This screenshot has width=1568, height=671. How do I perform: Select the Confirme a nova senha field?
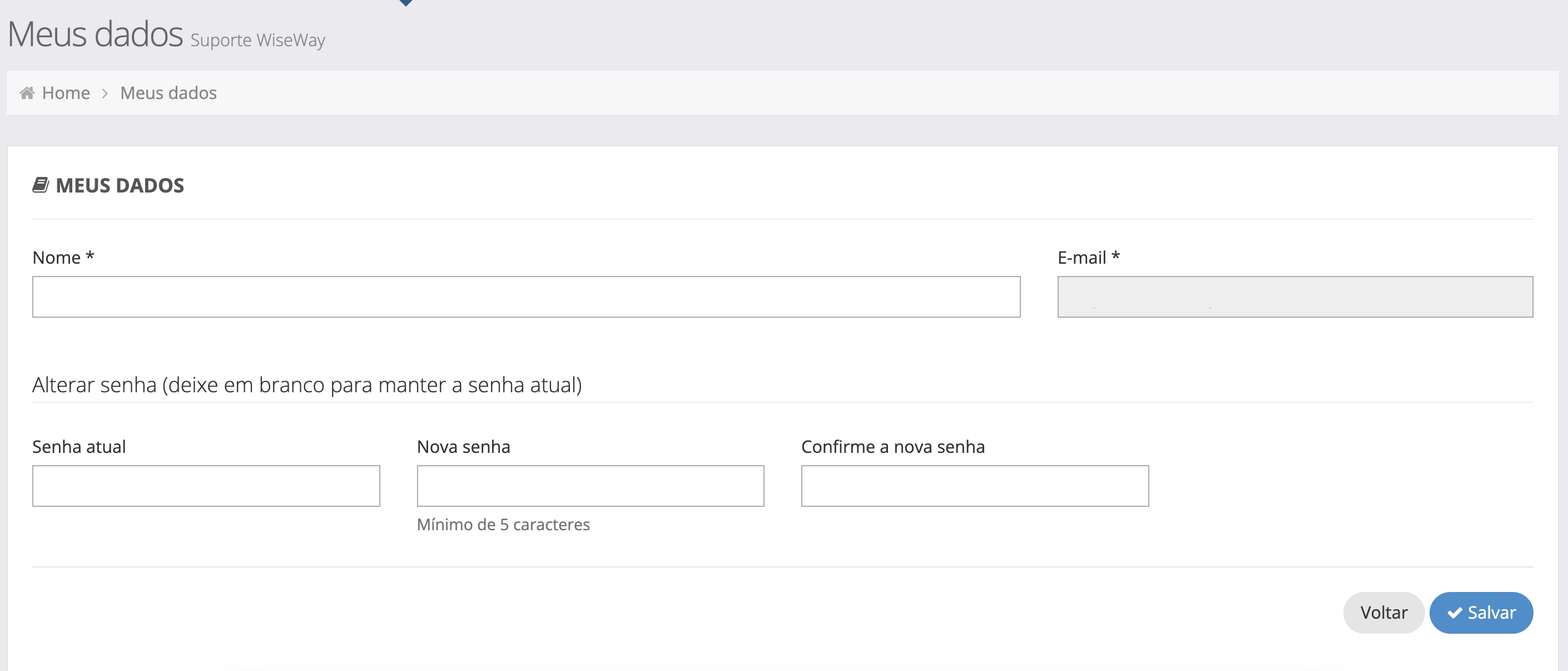(975, 485)
